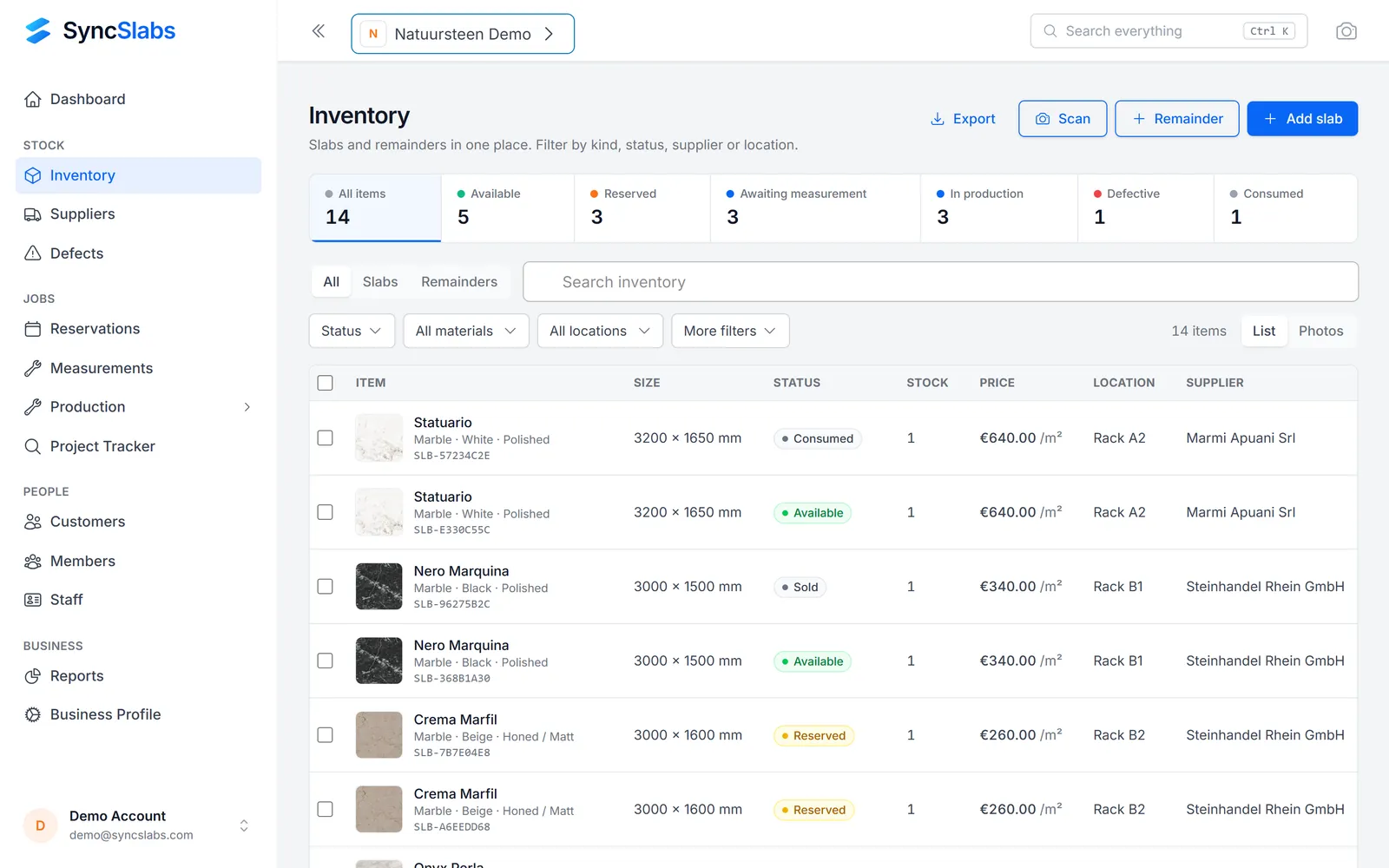The width and height of the screenshot is (1389, 868).
Task: Check the Nero Marquina SLB-368B1A30 row checkbox
Action: point(326,661)
